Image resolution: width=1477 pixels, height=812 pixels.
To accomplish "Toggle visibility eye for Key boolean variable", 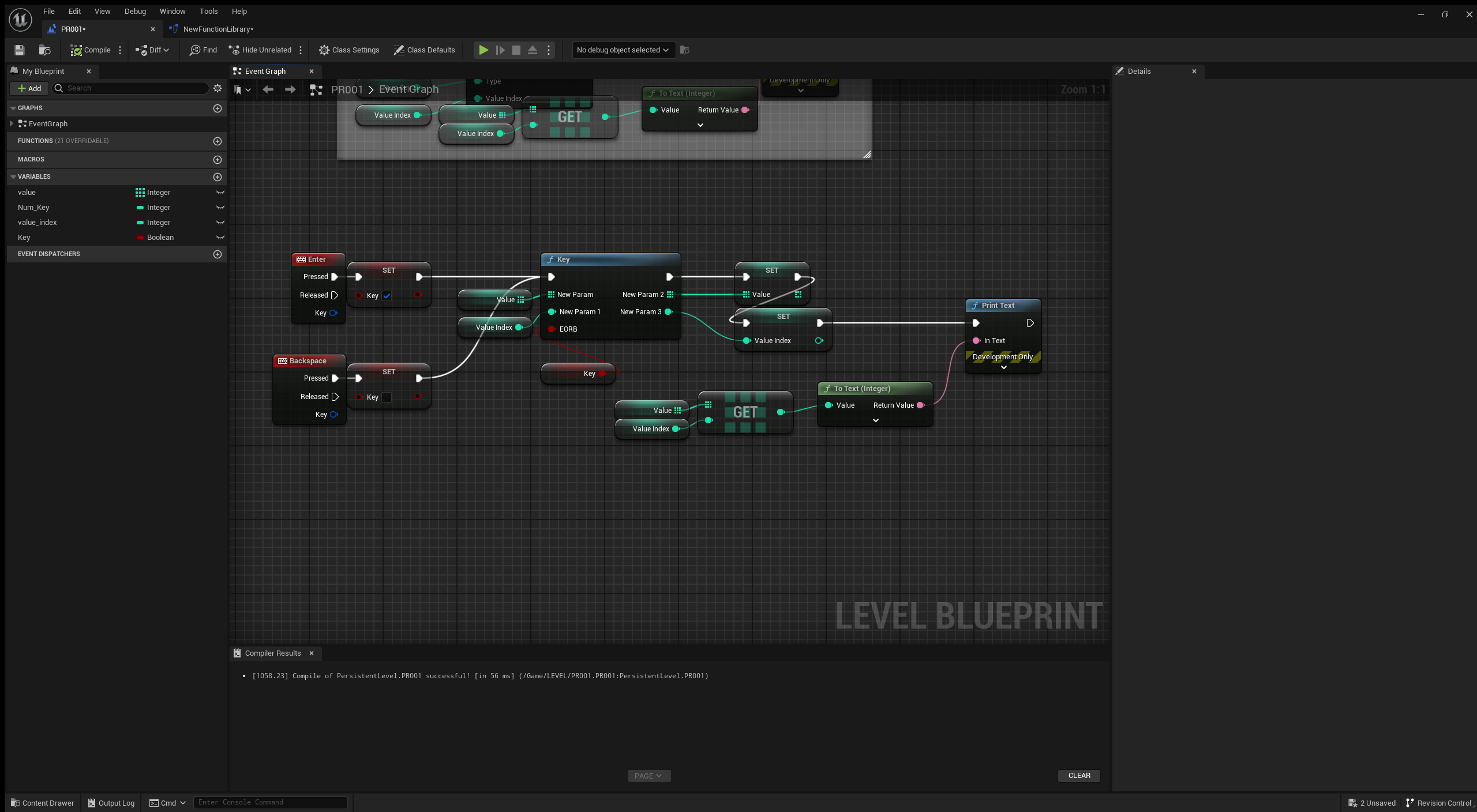I will [220, 238].
